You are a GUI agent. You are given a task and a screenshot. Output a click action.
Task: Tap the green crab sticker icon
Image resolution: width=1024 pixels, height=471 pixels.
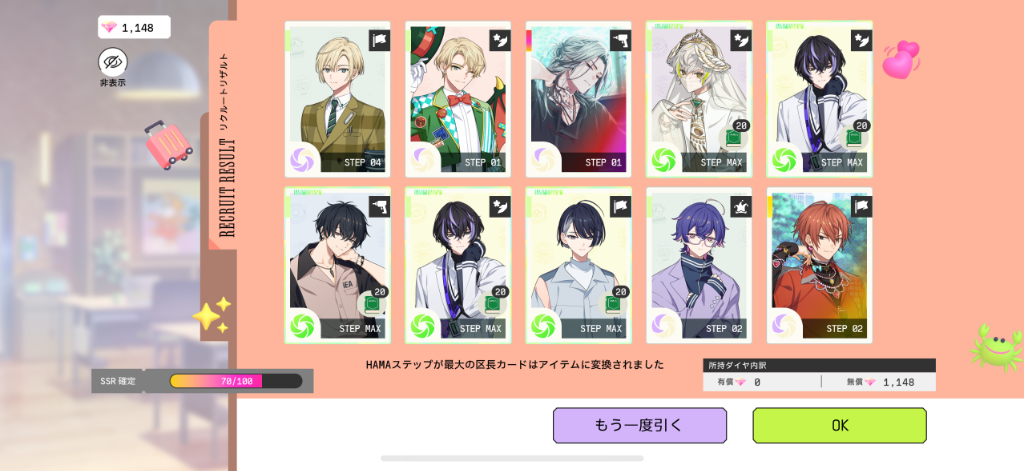point(996,348)
